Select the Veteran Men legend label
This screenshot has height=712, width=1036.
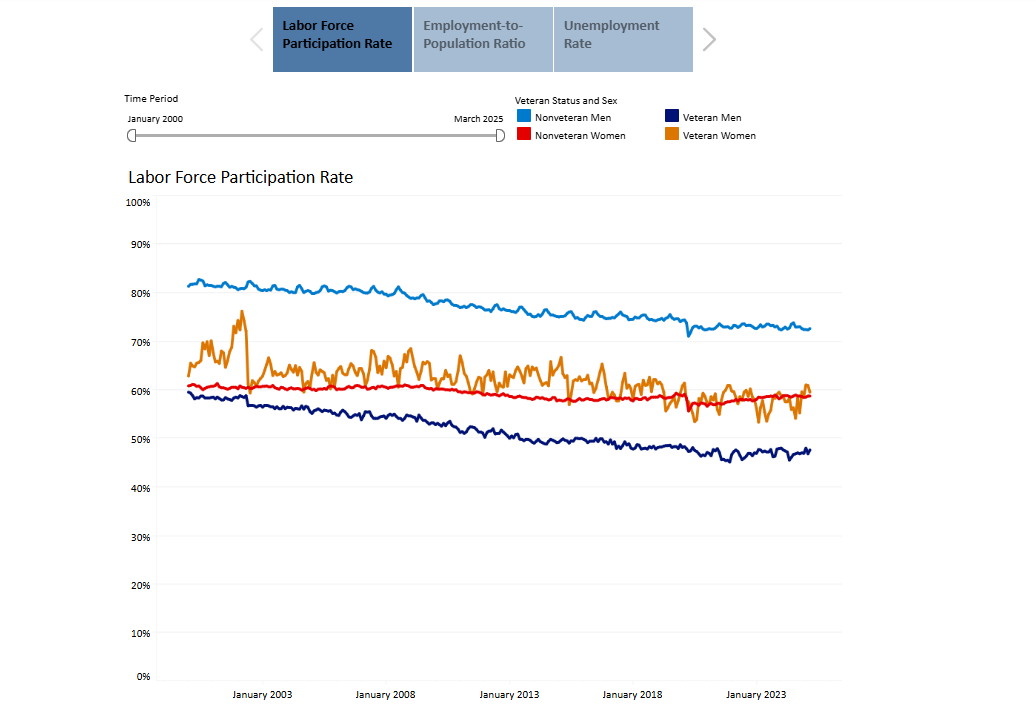[712, 118]
